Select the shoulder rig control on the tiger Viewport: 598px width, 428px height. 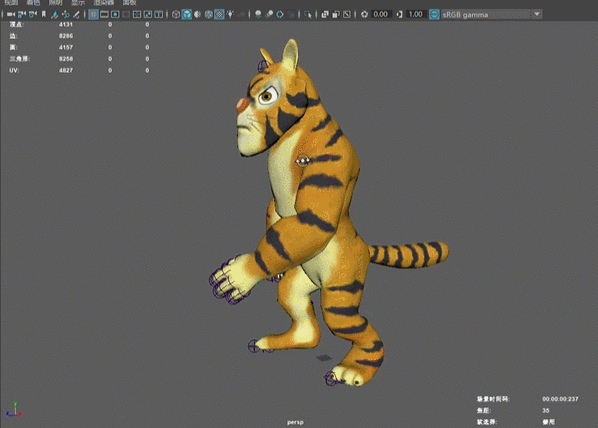point(303,161)
